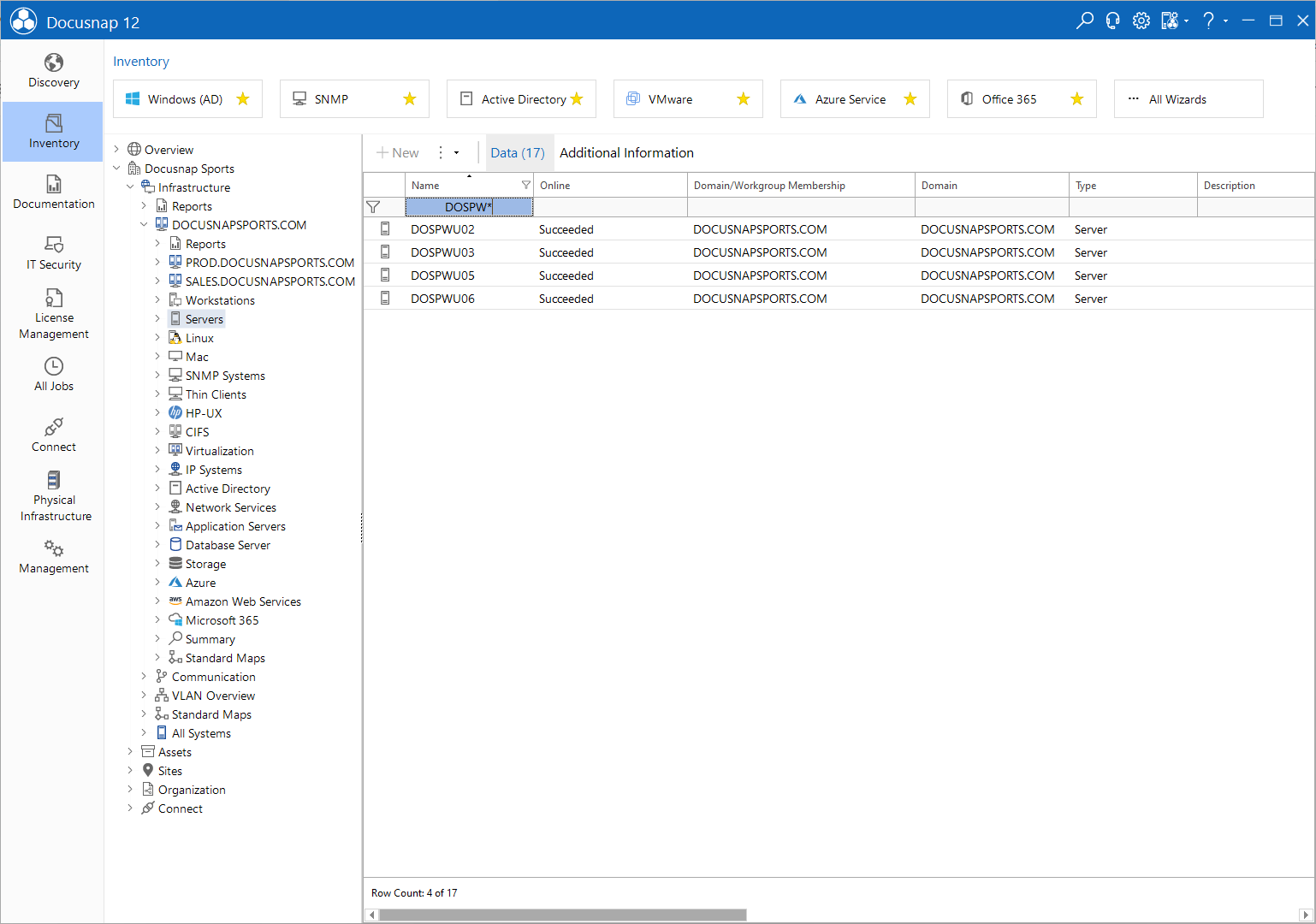The width and height of the screenshot is (1316, 924).
Task: Open Physical Infrastructure section
Action: click(x=53, y=496)
